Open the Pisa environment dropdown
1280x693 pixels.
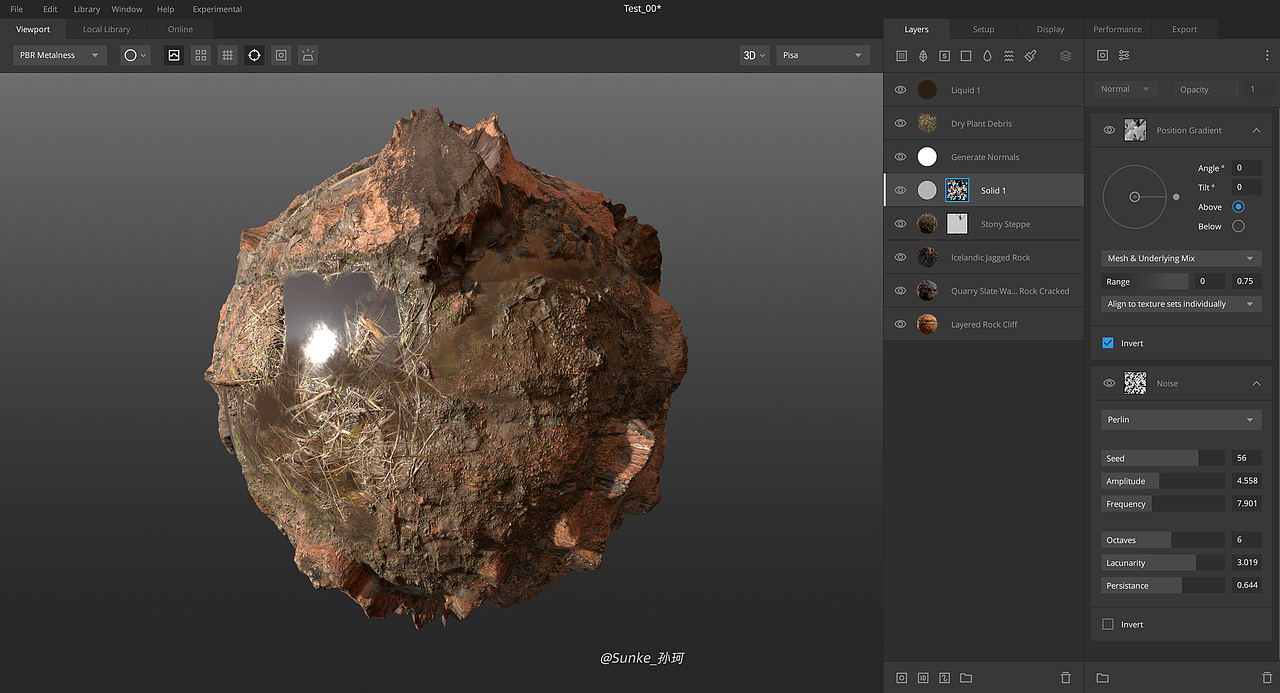tap(823, 55)
